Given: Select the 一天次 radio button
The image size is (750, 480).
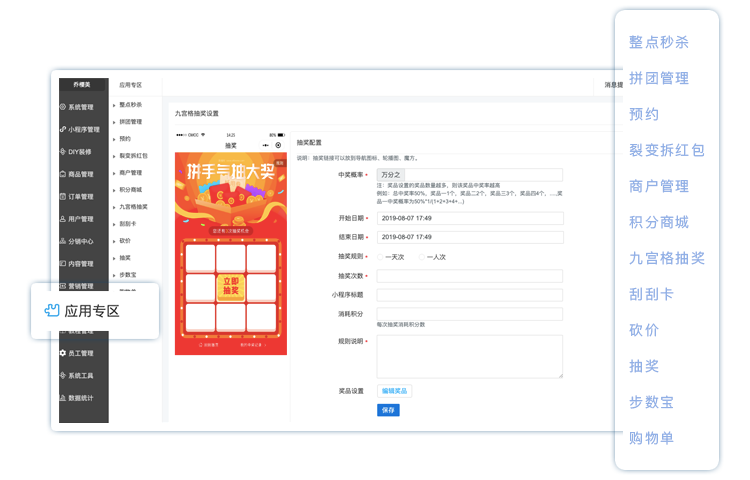Looking at the screenshot, I should click(x=380, y=257).
